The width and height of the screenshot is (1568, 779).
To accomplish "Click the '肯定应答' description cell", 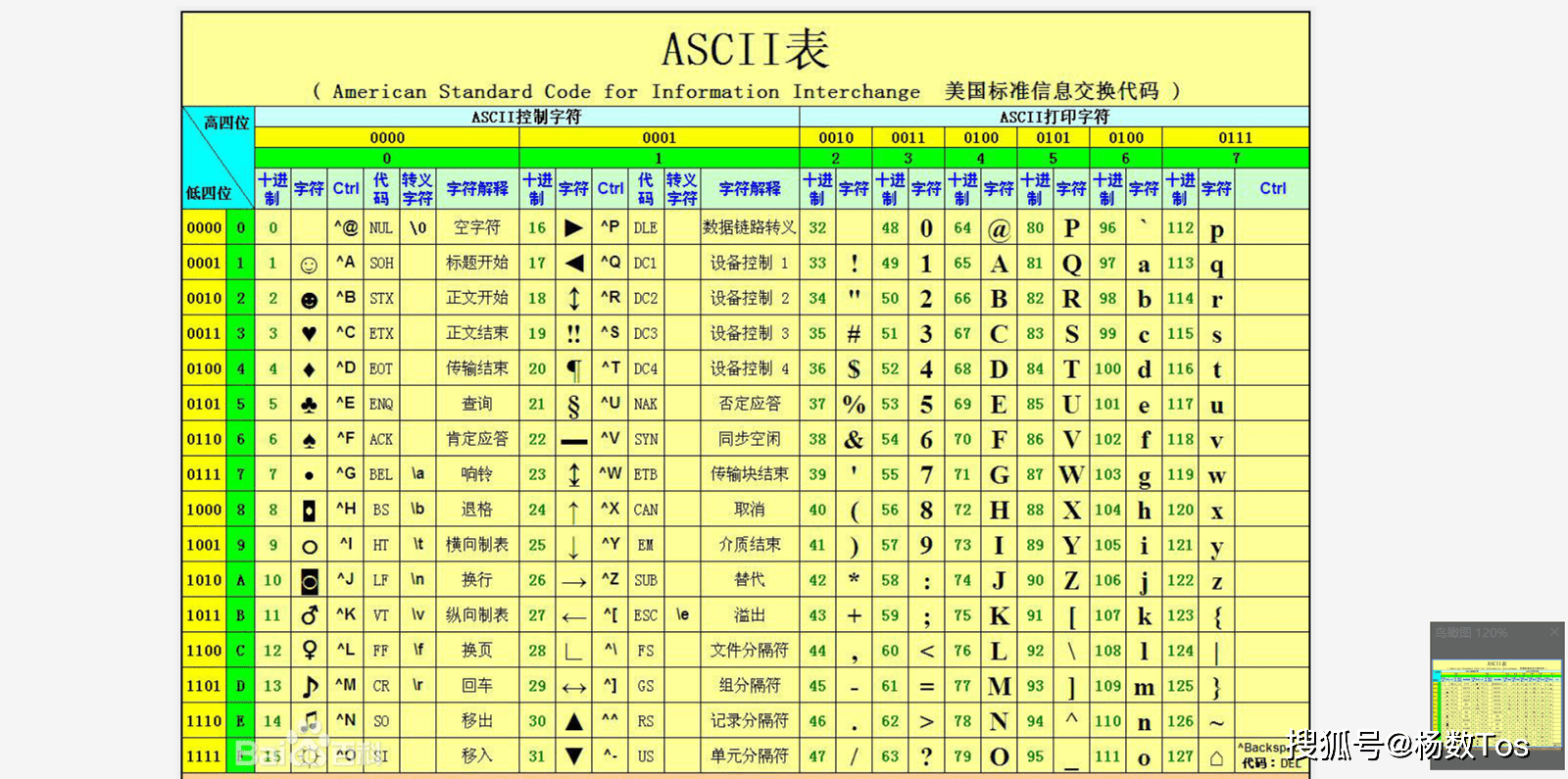I will pos(477,439).
